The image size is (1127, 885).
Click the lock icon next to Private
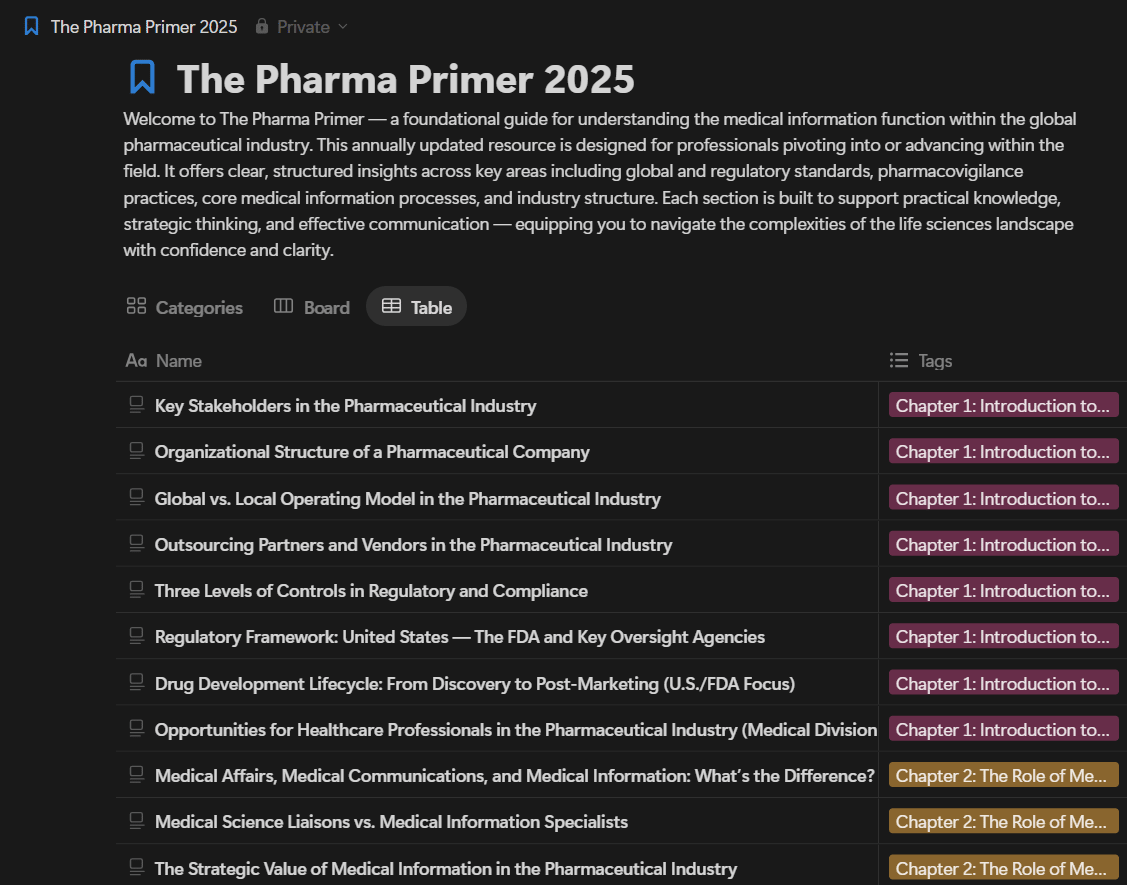point(262,27)
